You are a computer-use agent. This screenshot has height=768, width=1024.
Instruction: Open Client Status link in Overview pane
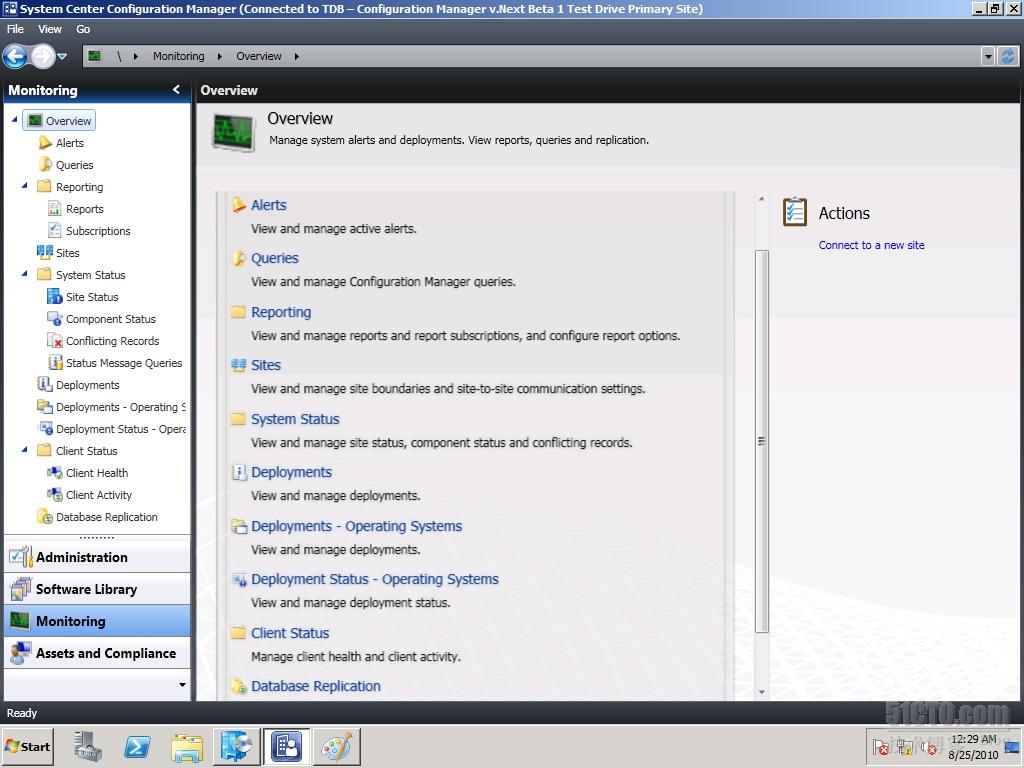(290, 633)
